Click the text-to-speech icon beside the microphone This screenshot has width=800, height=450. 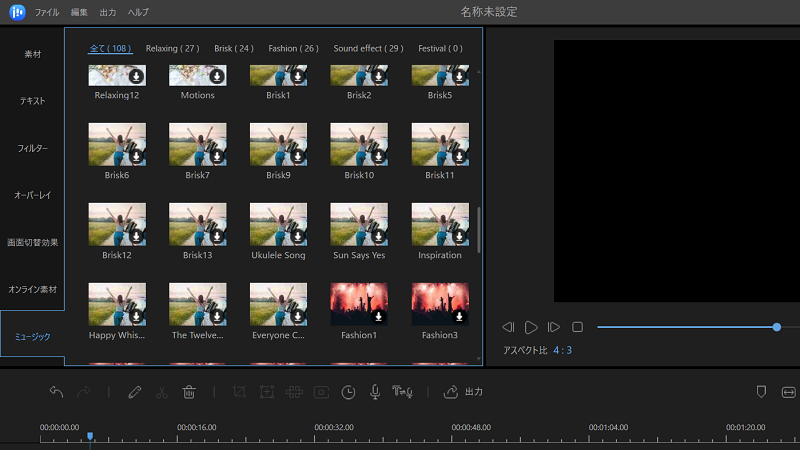pos(403,392)
